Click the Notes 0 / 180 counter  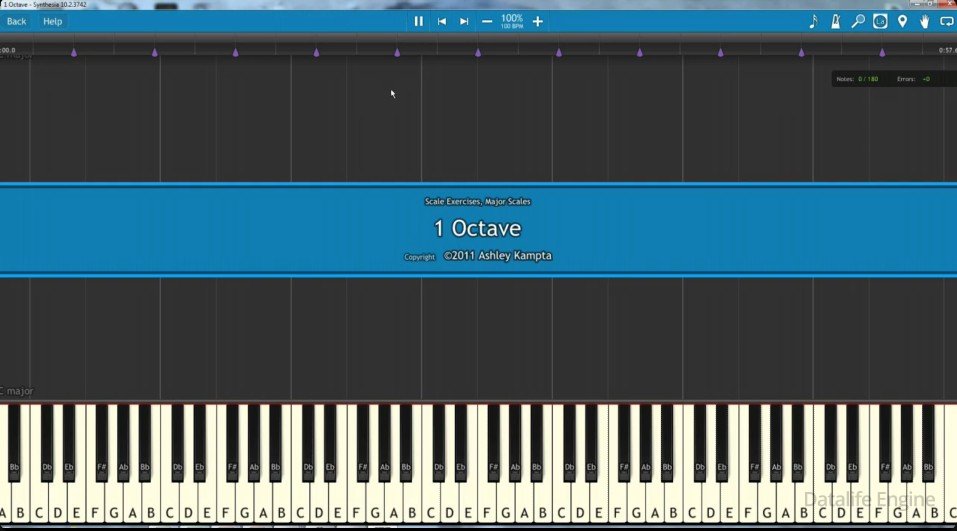pos(857,79)
